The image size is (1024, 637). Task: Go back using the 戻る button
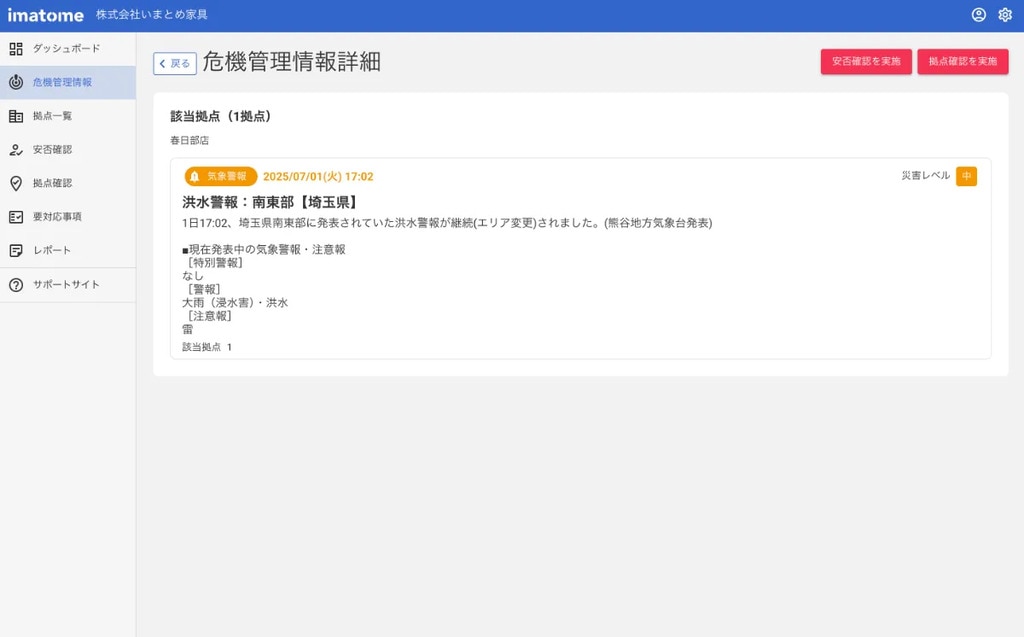click(x=175, y=63)
